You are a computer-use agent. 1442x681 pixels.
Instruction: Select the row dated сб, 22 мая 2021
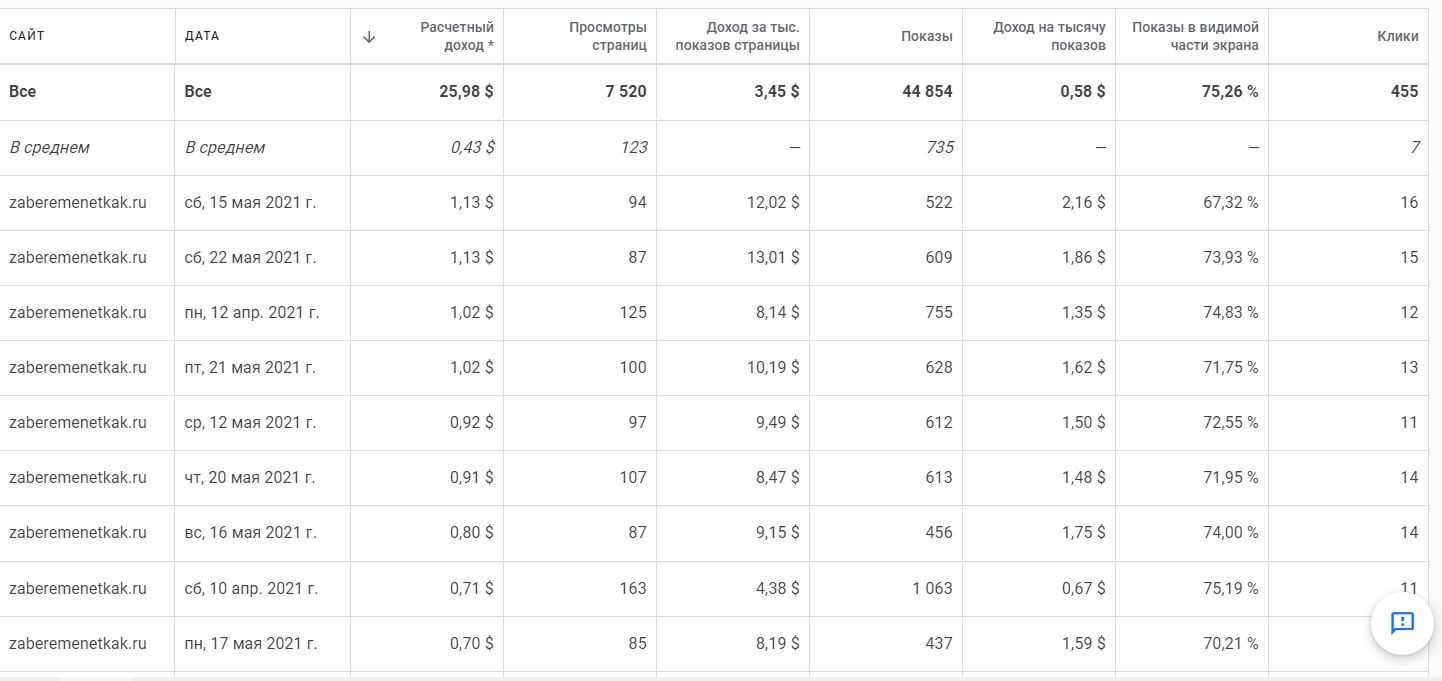250,258
